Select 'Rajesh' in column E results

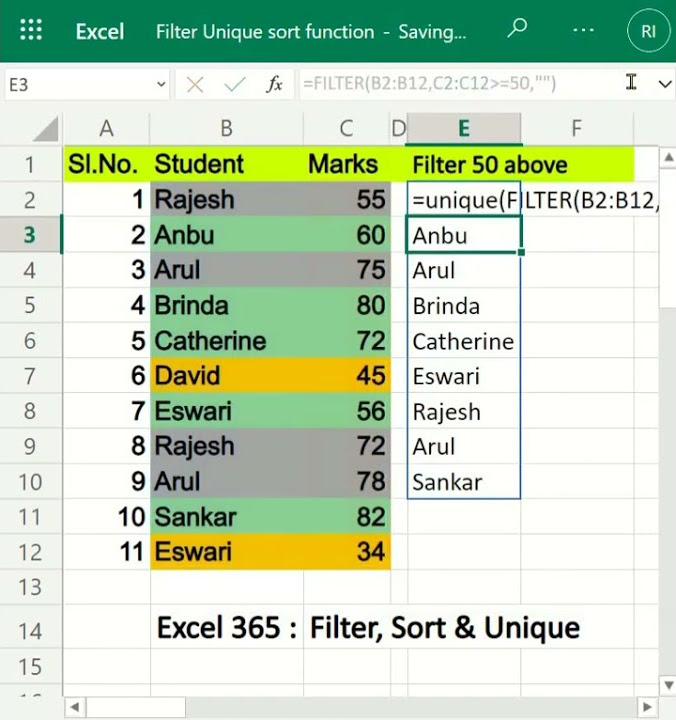[464, 411]
